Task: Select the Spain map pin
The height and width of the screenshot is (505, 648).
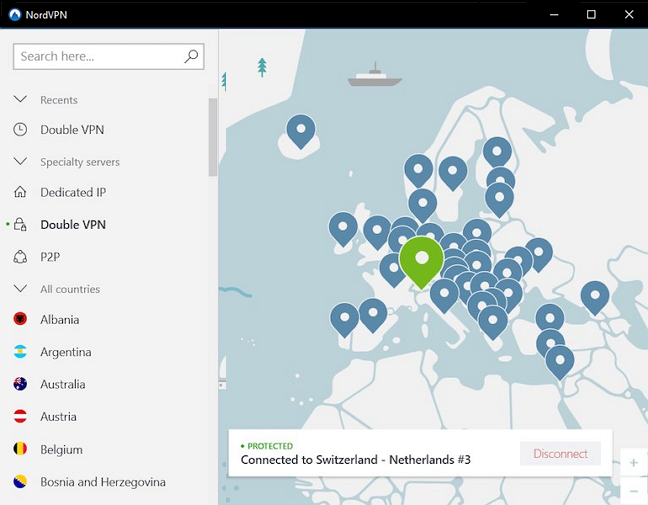Action: pos(373,316)
